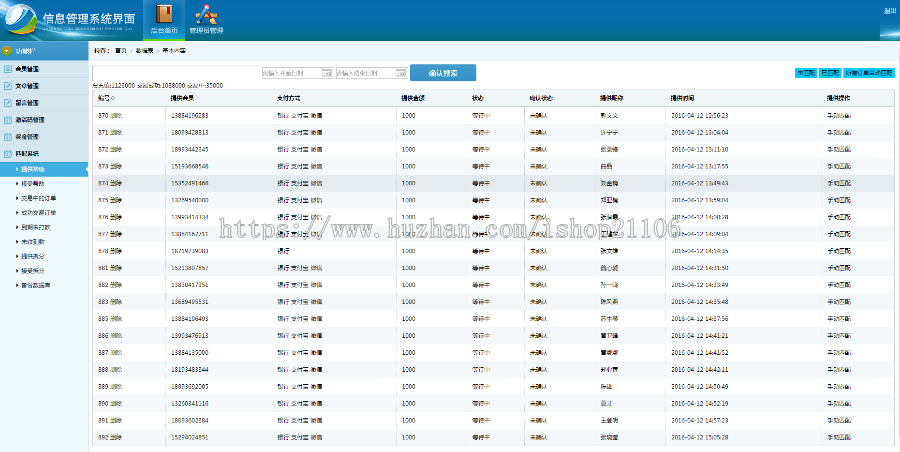Select phone number 13884196283 cell
Image resolution: width=900 pixels, height=452 pixels.
click(189, 115)
